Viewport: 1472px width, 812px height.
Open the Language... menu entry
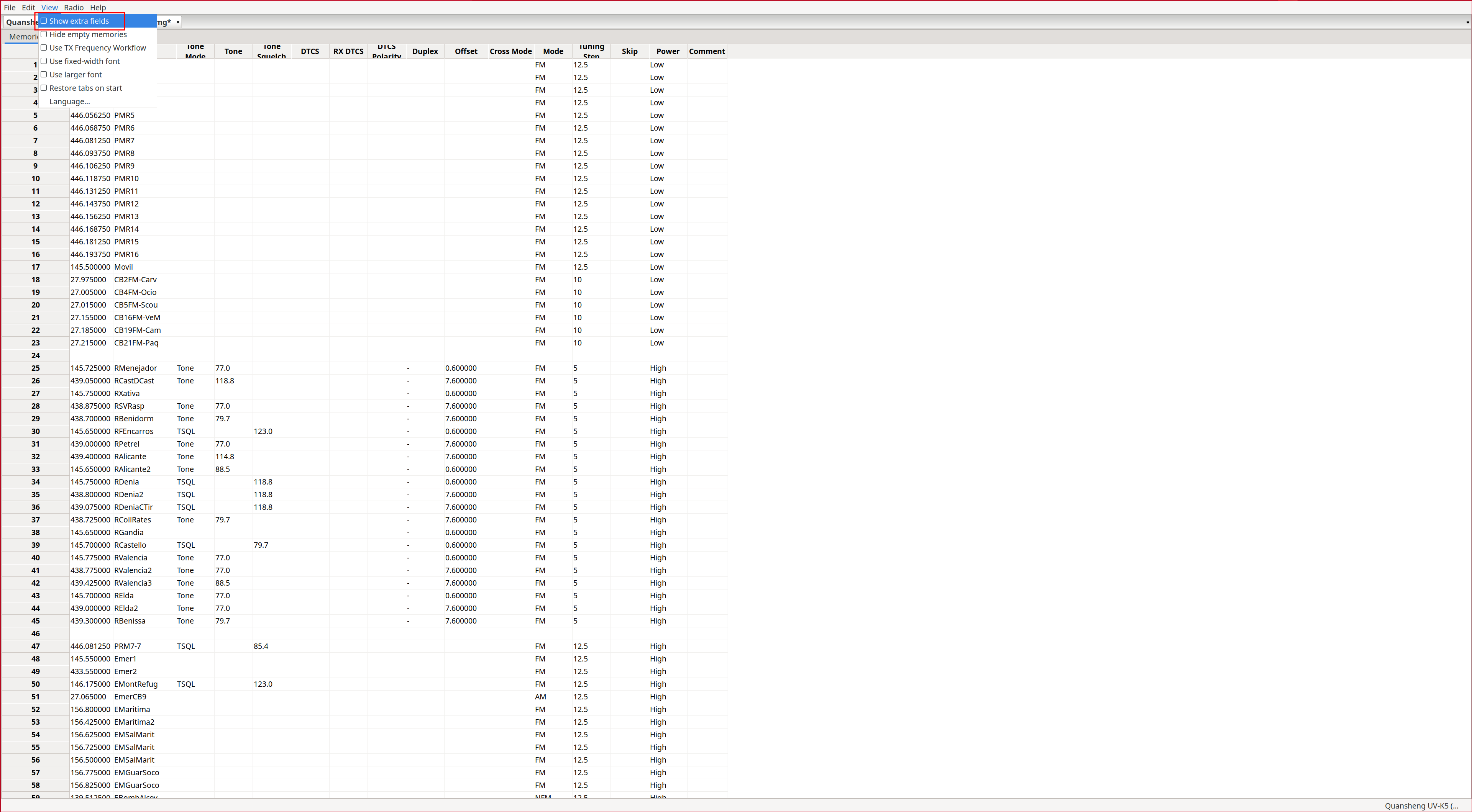click(69, 101)
